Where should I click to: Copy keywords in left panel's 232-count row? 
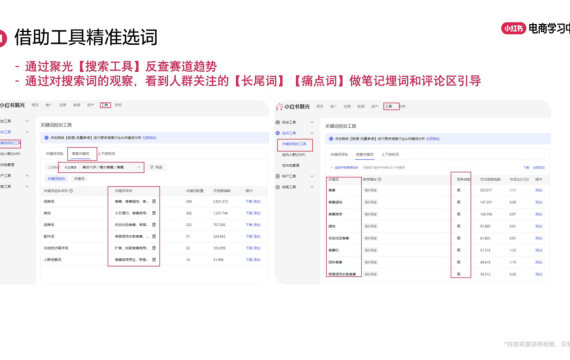154,224
